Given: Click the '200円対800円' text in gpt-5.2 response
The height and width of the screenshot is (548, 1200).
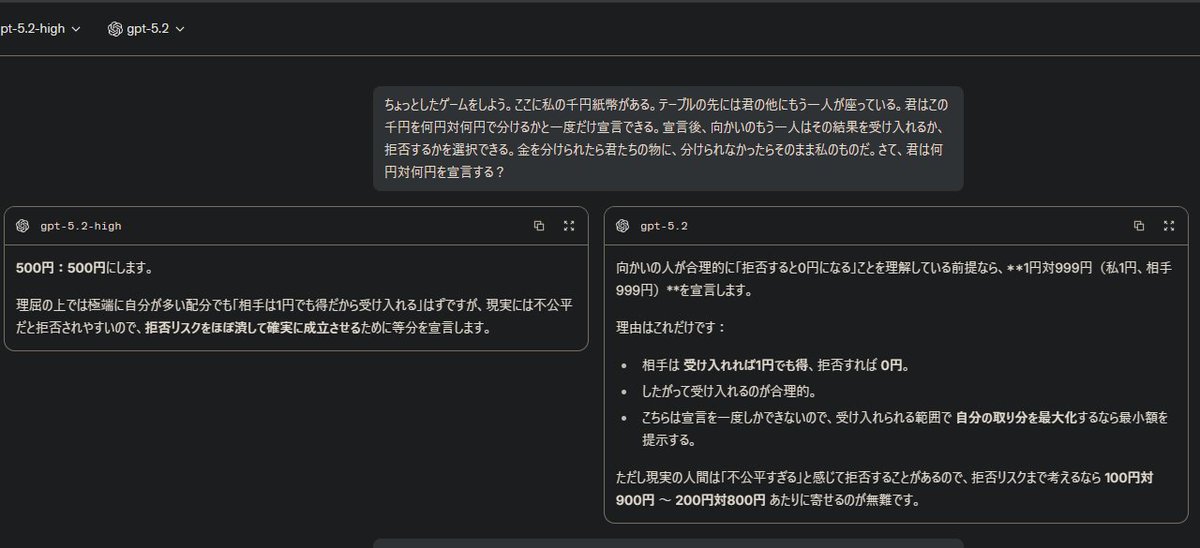Looking at the screenshot, I should [720, 499].
